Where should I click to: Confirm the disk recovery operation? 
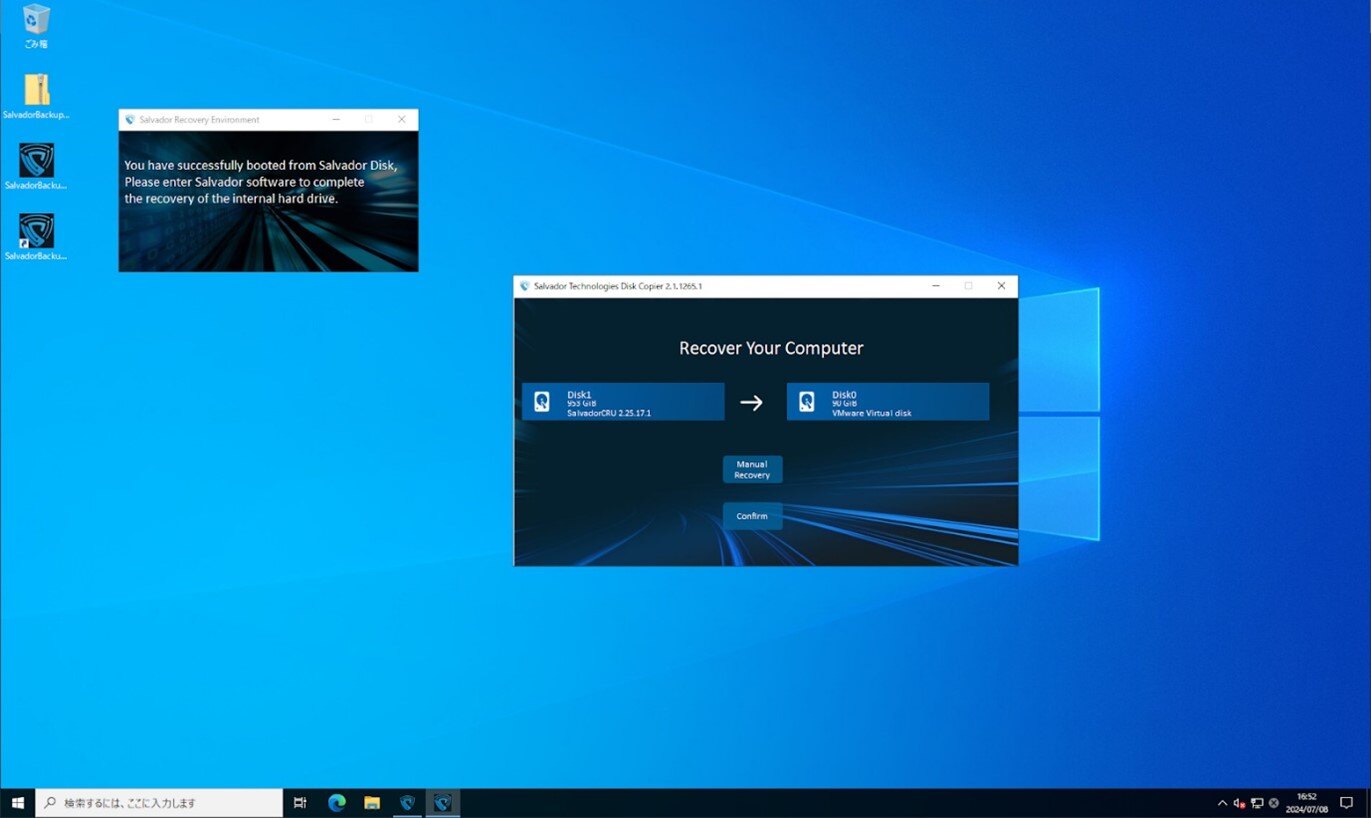point(752,516)
